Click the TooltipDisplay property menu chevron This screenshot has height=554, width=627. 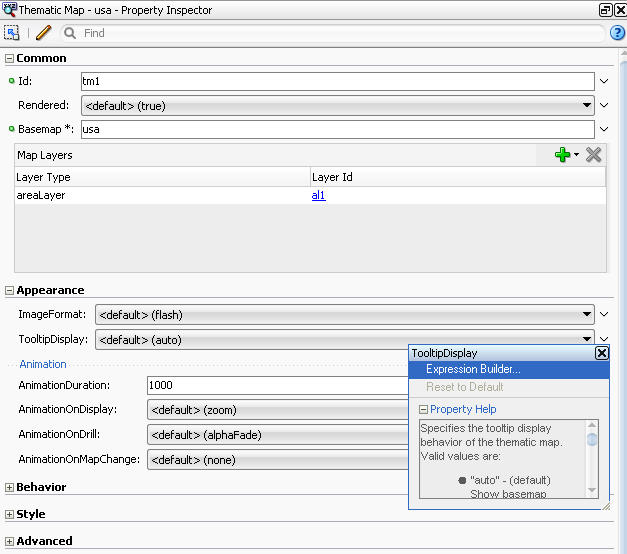tap(604, 339)
